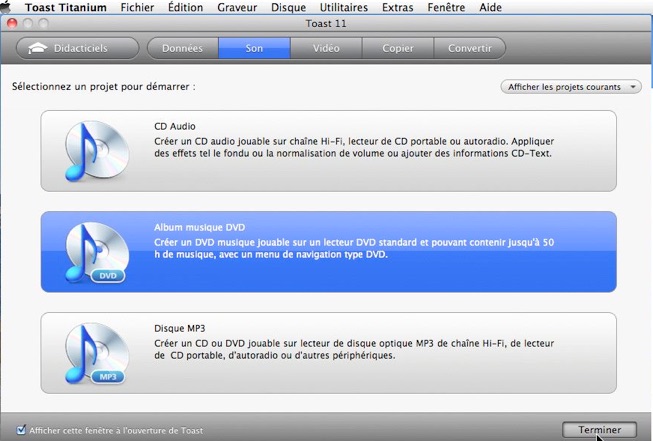
Task: Open the Édition menu
Action: [x=185, y=7]
